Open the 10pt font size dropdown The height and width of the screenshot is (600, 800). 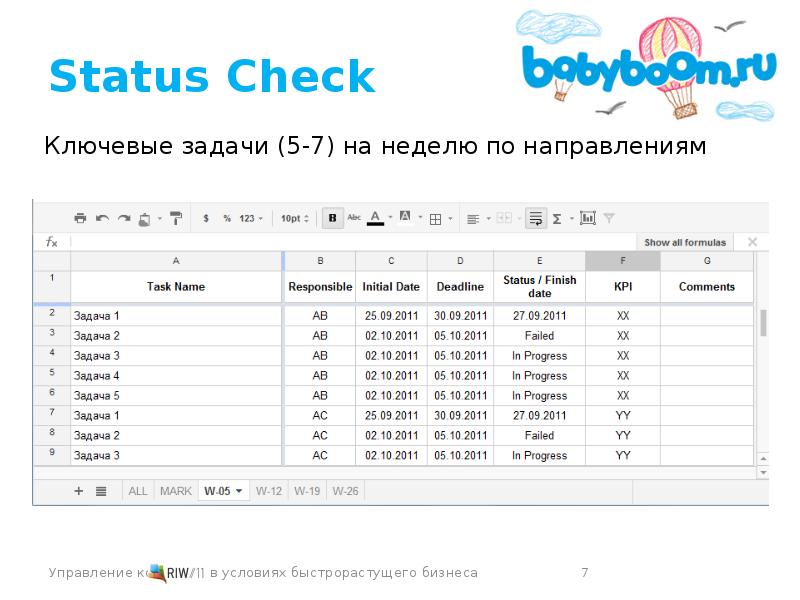[295, 218]
